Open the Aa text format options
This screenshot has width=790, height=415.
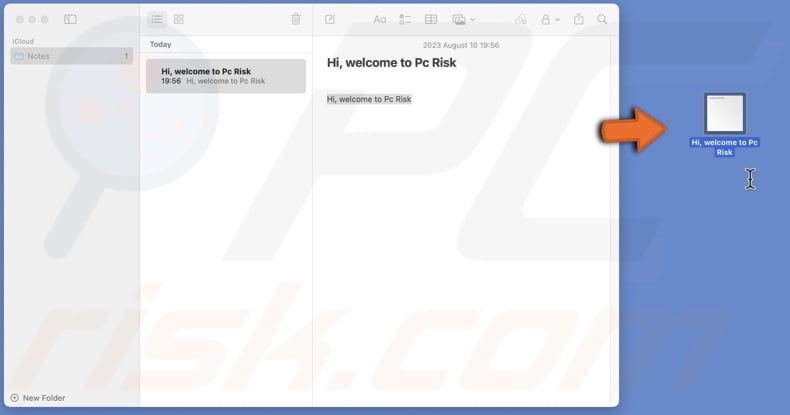379,19
